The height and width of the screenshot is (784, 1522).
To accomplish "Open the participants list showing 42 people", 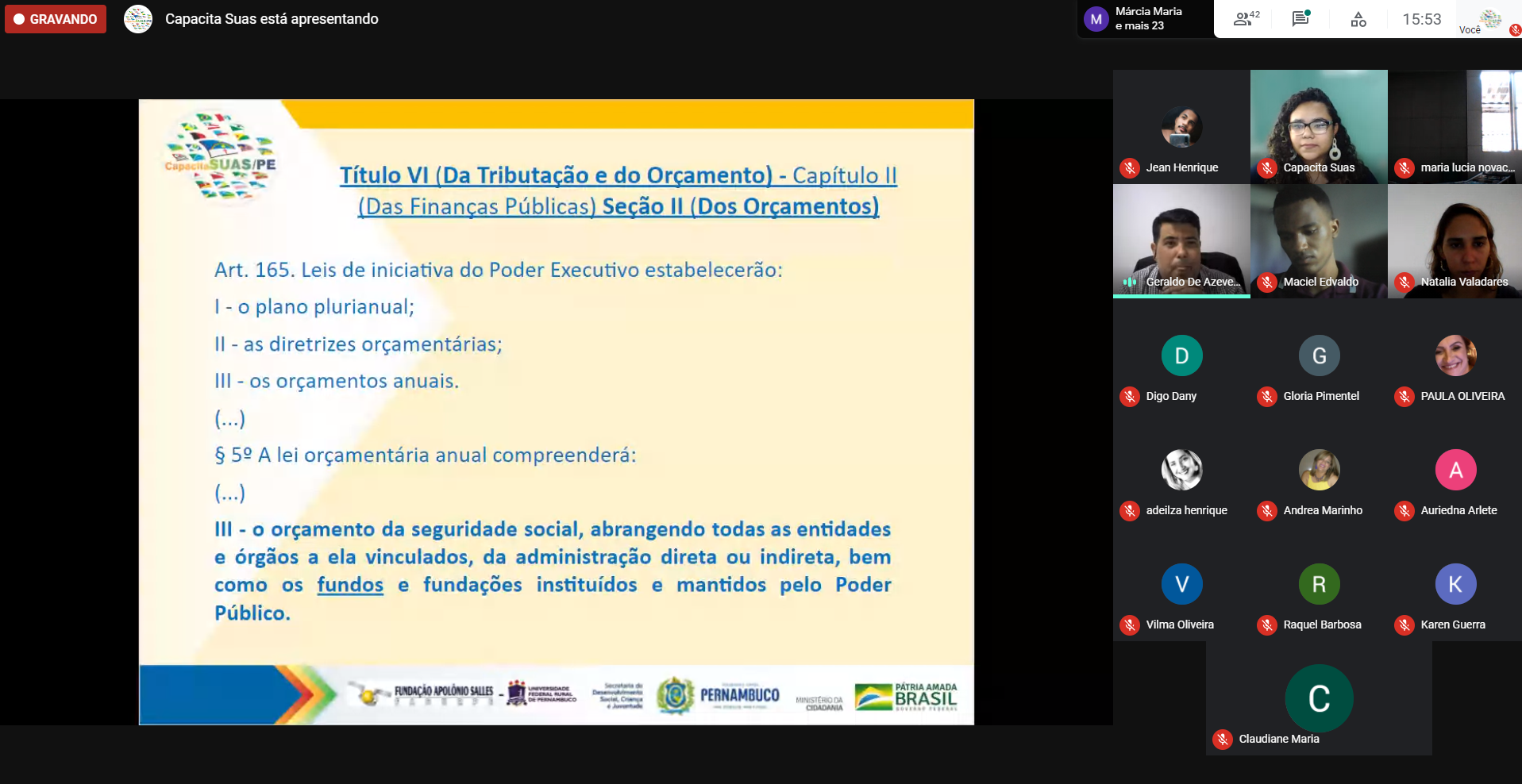I will [x=1245, y=19].
